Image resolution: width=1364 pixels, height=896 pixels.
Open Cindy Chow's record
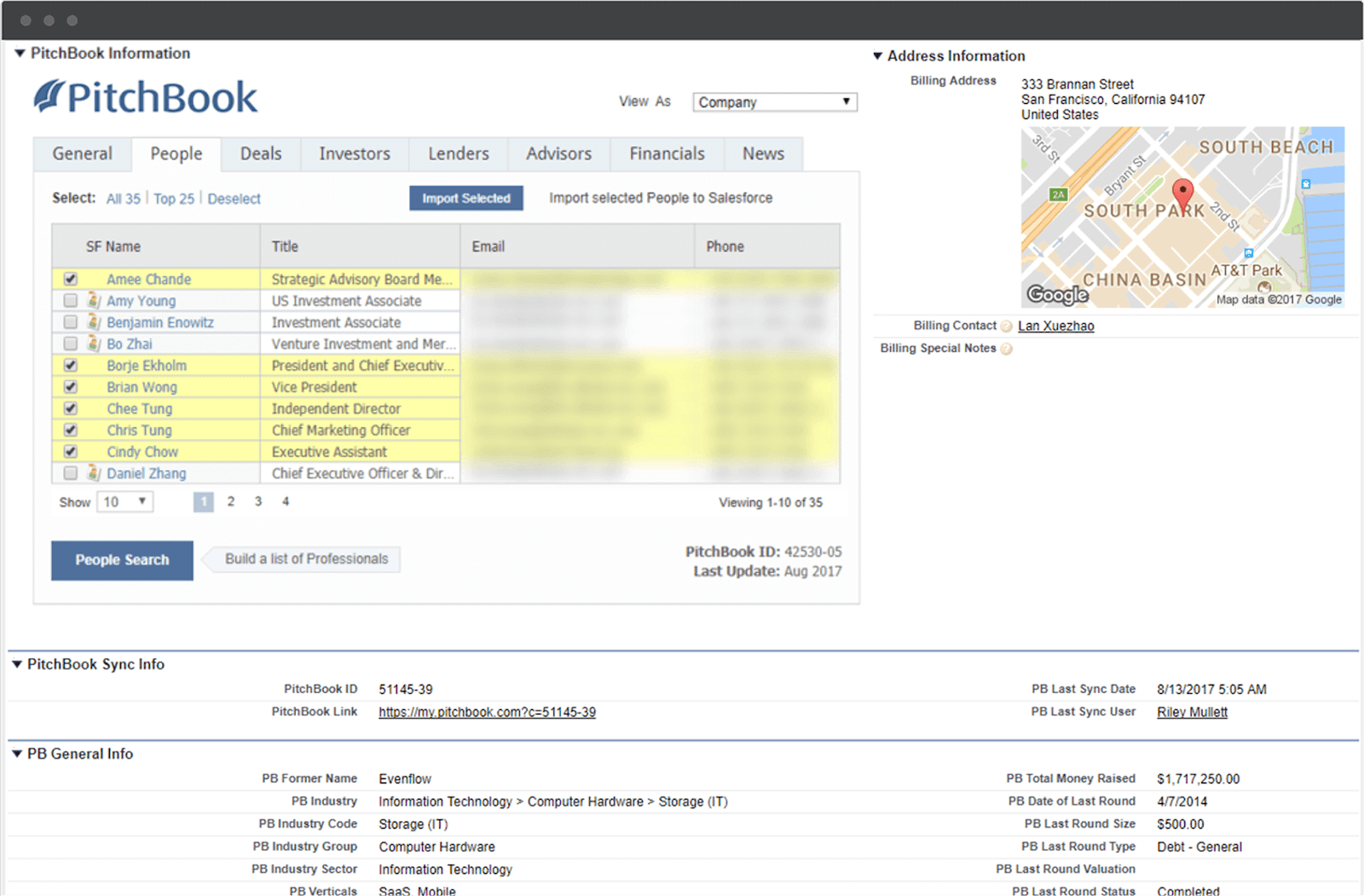tap(142, 451)
